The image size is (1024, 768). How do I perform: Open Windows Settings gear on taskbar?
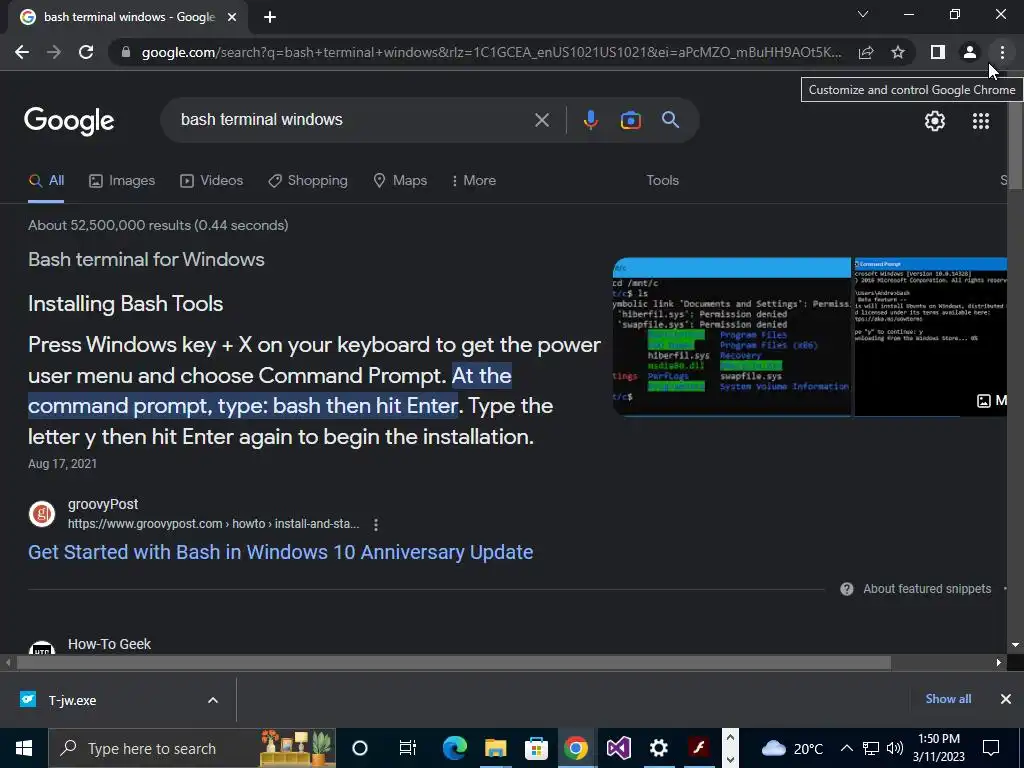coord(659,748)
